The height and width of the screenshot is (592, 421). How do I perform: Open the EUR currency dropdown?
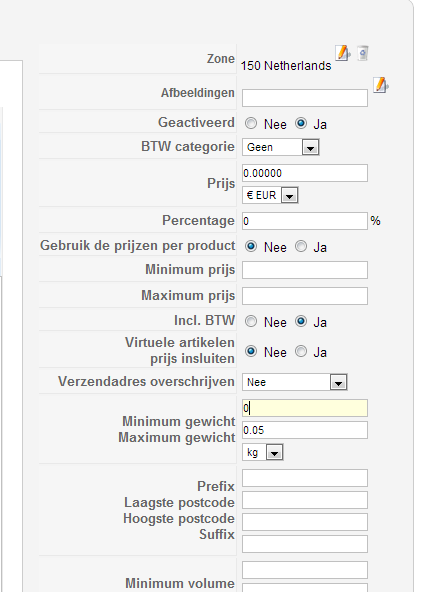click(270, 195)
